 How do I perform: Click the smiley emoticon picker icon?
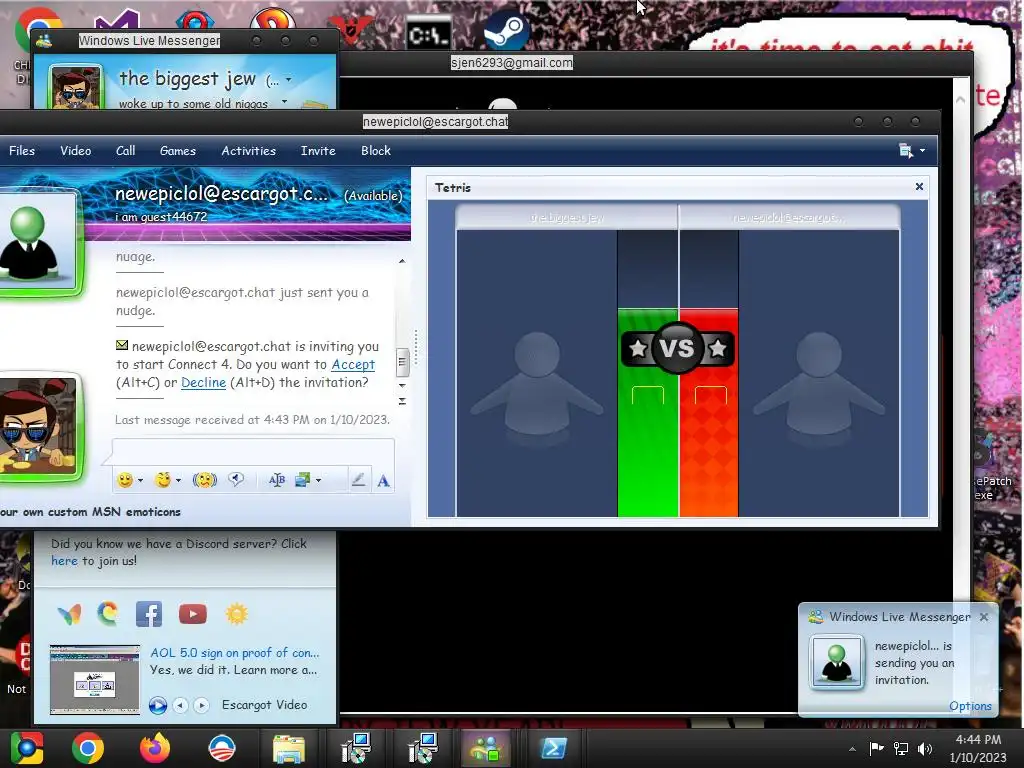click(125, 480)
